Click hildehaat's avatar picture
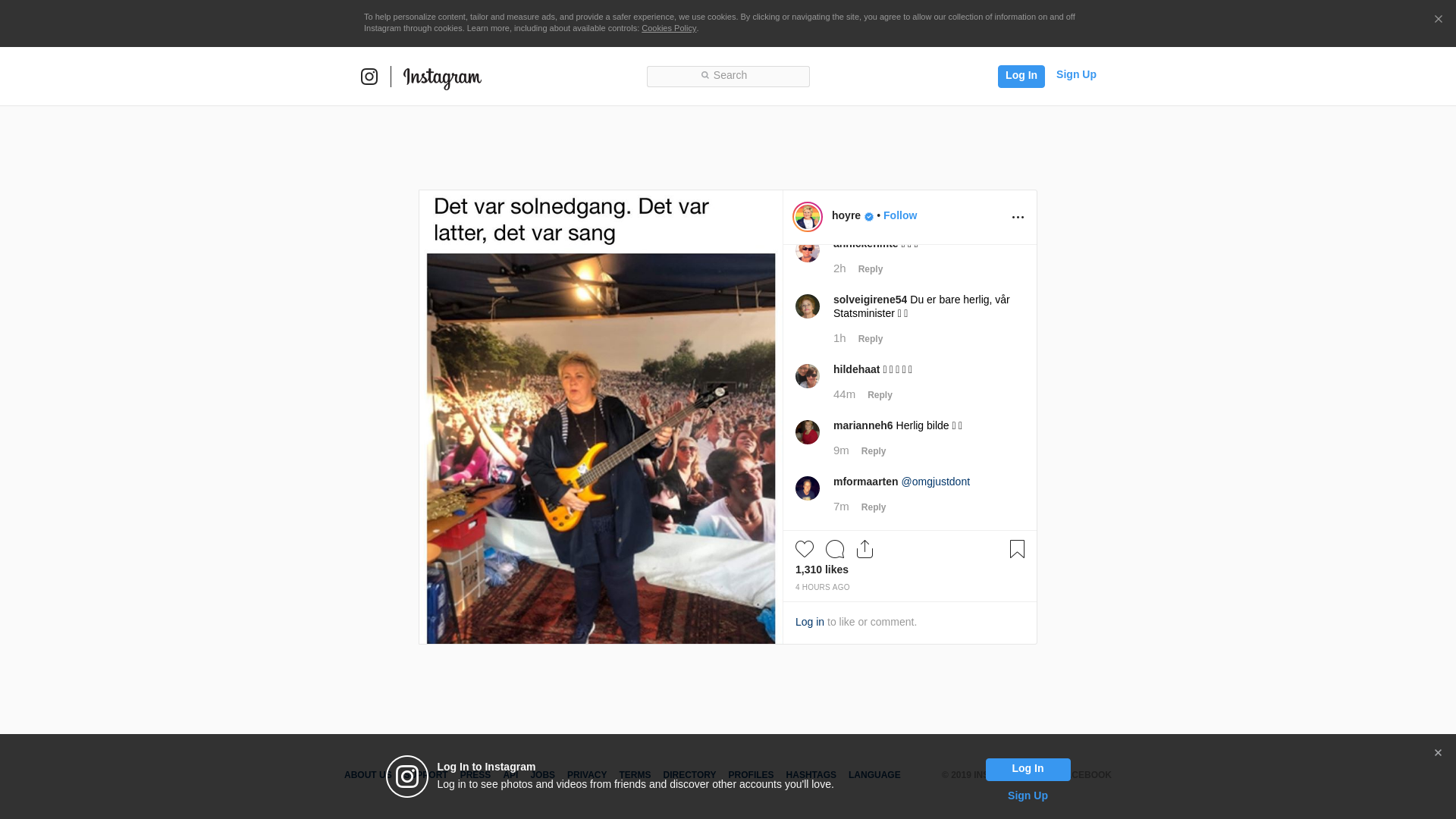 (x=808, y=376)
